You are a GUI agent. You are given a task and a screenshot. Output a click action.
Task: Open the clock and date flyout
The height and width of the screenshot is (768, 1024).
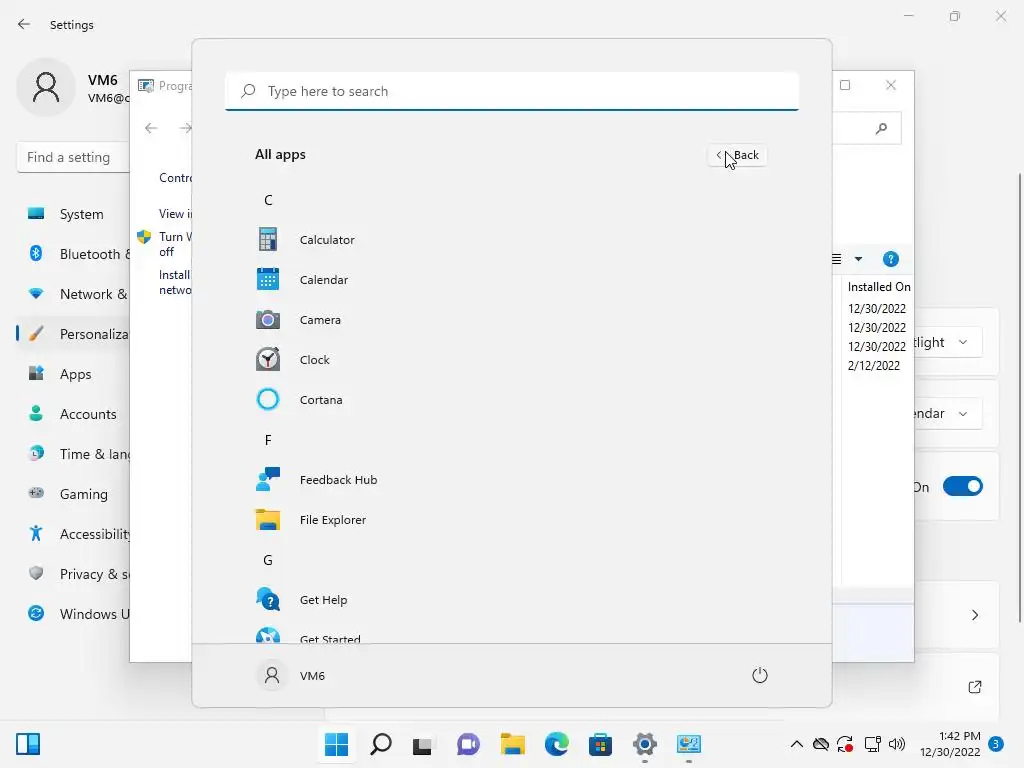[950, 744]
